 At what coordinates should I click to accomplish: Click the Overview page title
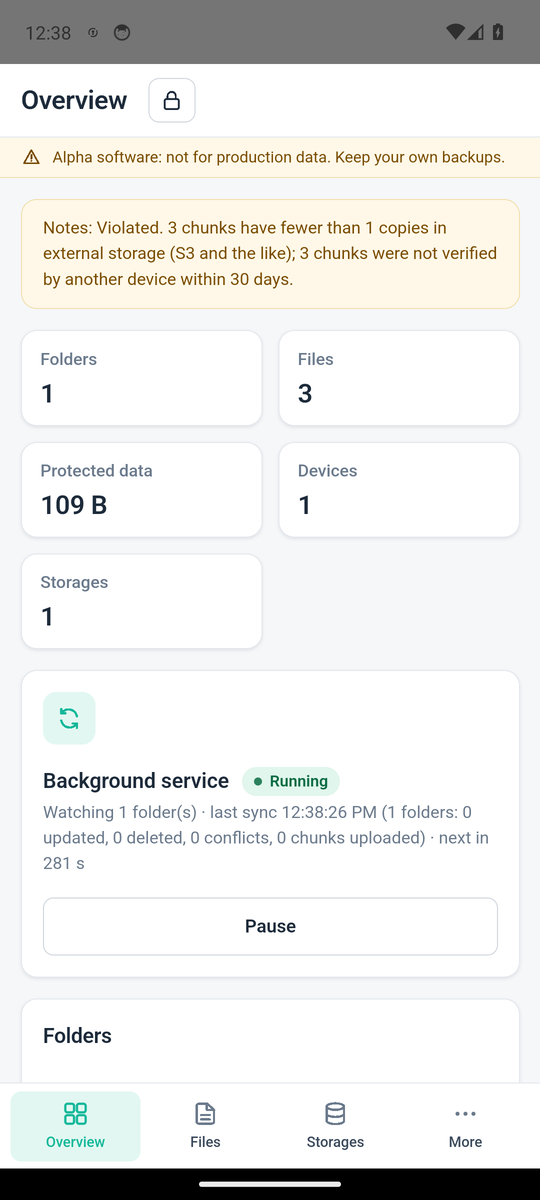coord(74,100)
